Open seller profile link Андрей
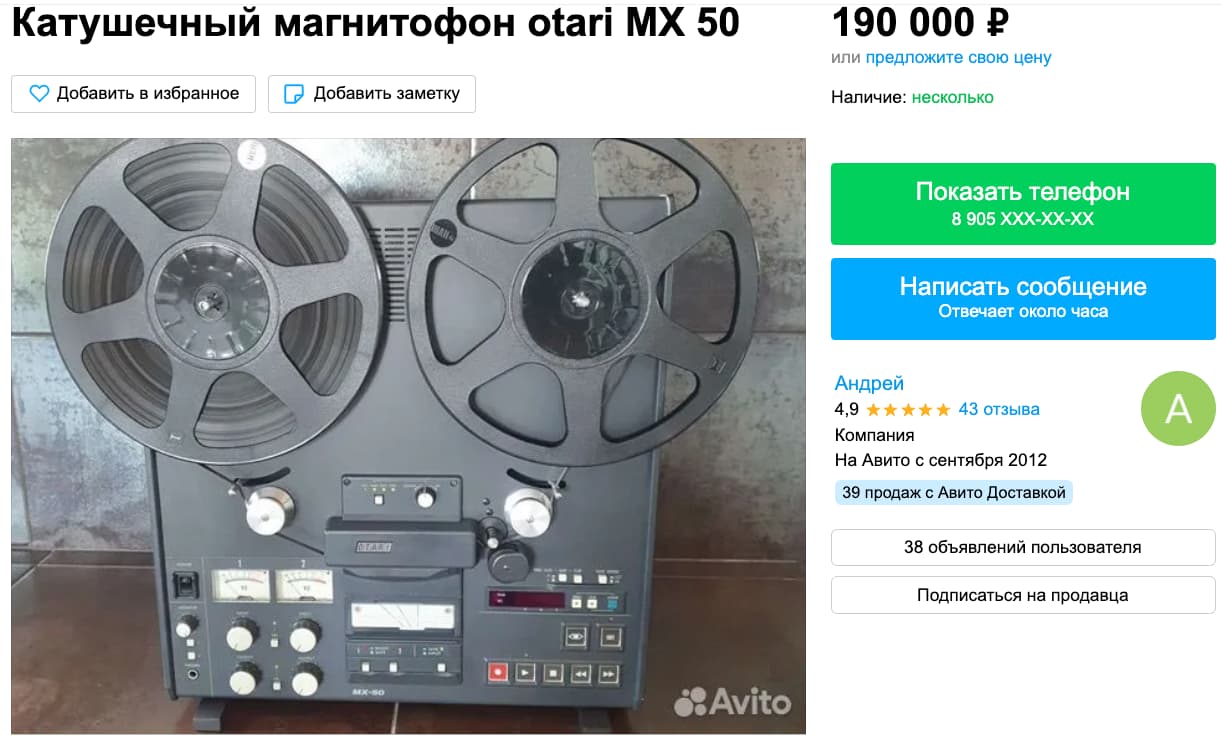Viewport: 1222px width, 749px height. click(x=869, y=383)
